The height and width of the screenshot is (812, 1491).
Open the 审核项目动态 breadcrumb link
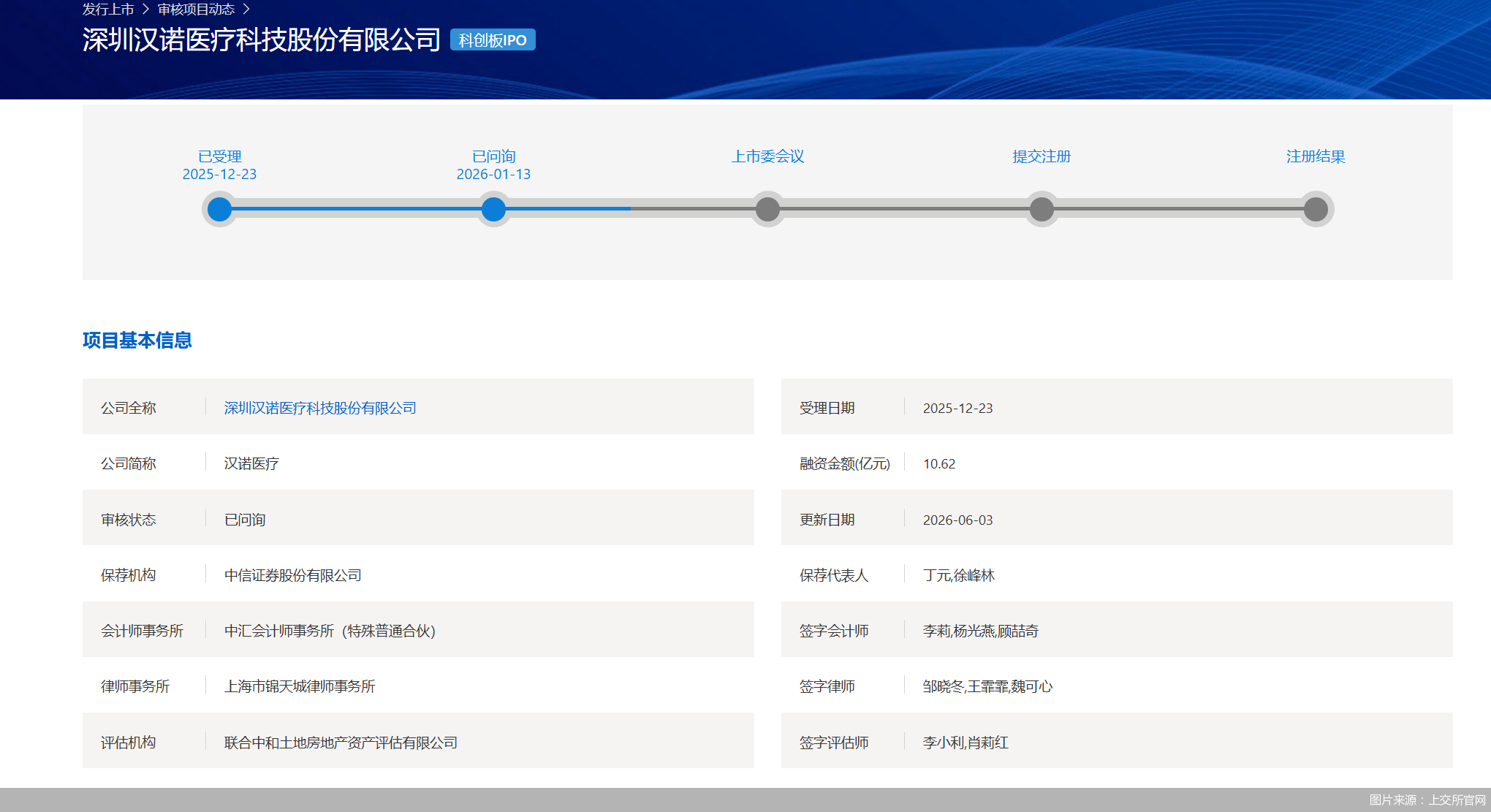pyautogui.click(x=196, y=10)
